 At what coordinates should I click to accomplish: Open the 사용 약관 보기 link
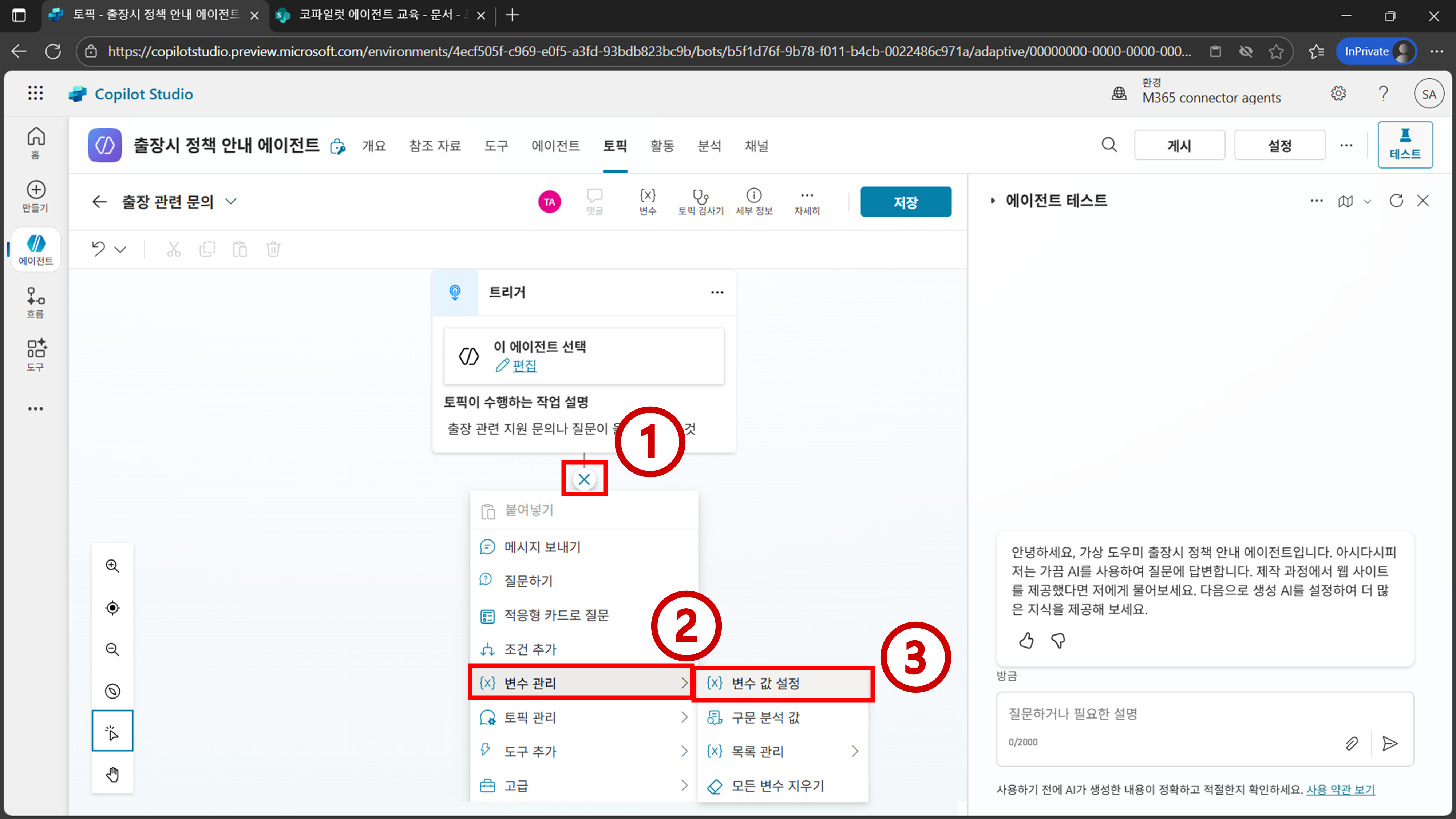click(1340, 789)
